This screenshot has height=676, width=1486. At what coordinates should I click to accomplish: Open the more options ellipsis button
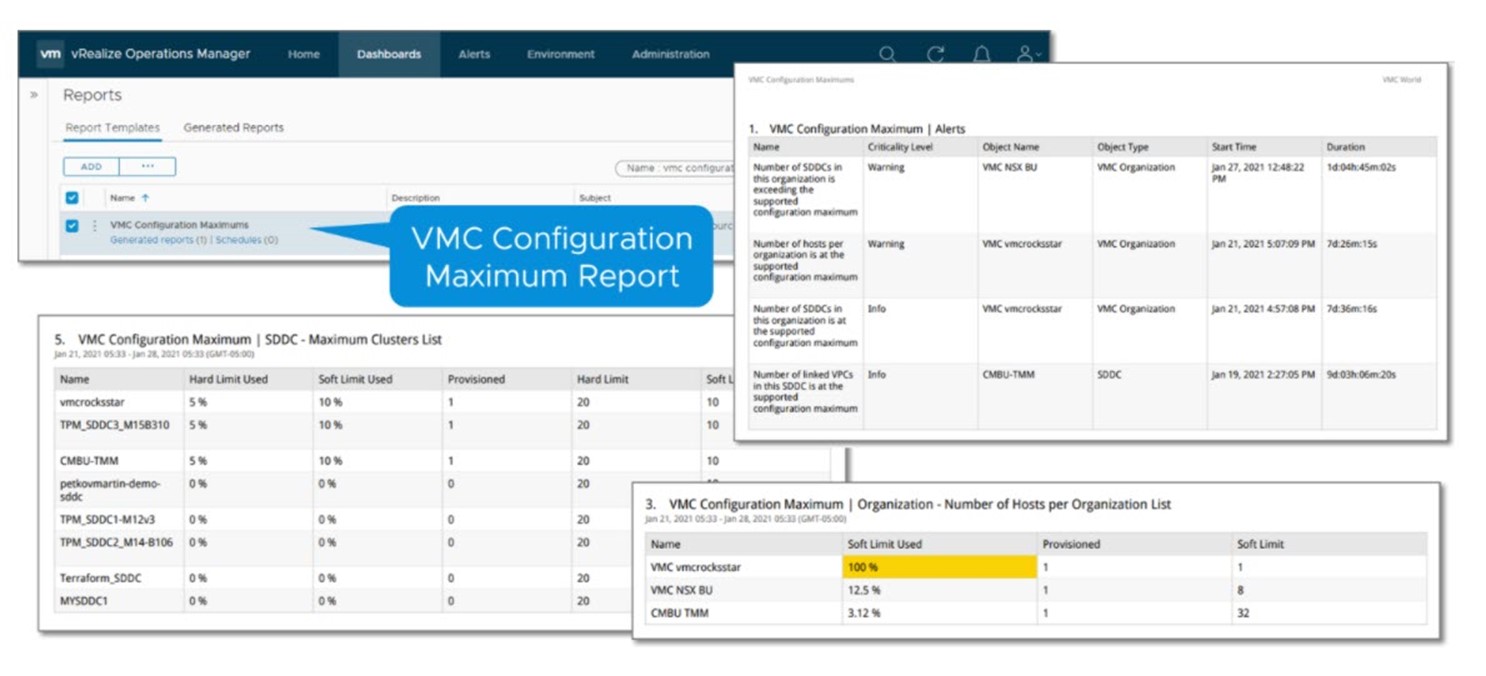click(148, 167)
